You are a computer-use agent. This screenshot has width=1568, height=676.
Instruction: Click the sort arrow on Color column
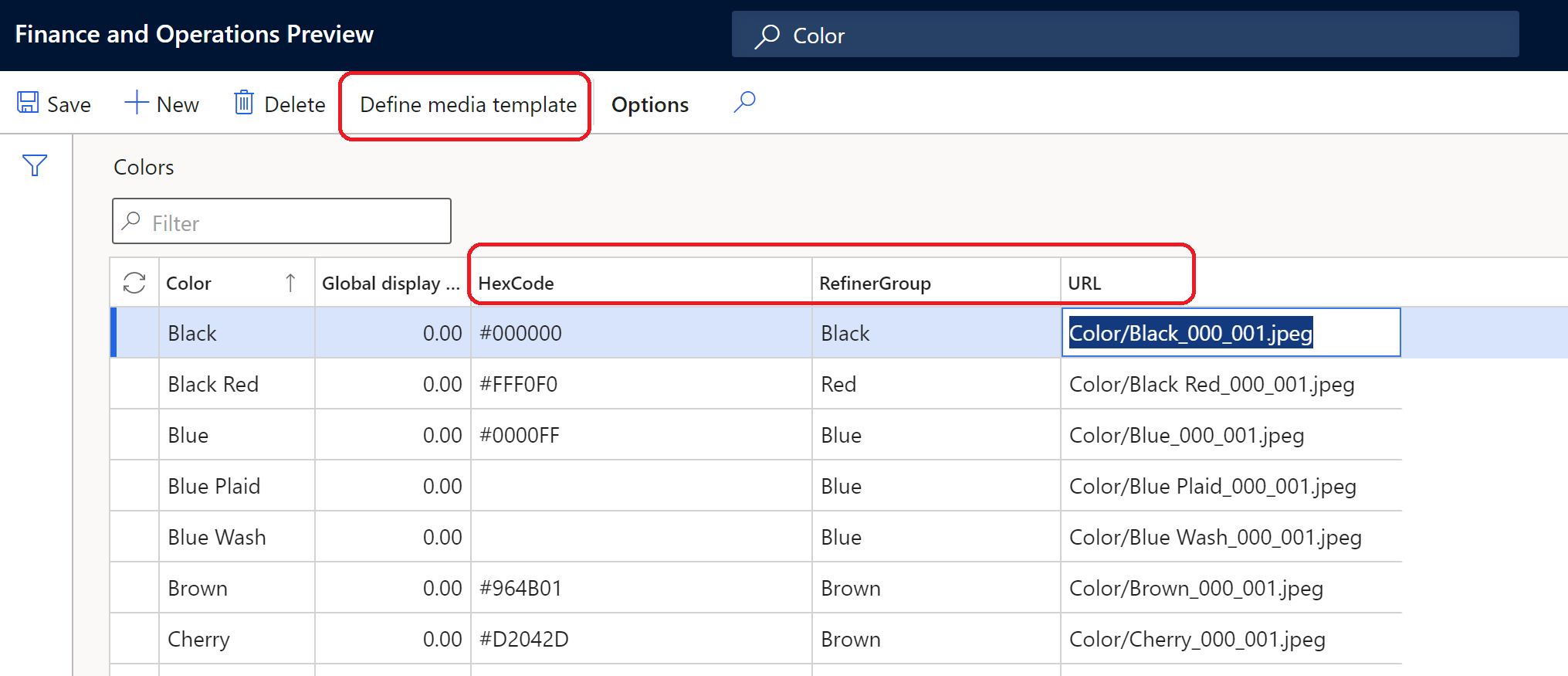290,283
